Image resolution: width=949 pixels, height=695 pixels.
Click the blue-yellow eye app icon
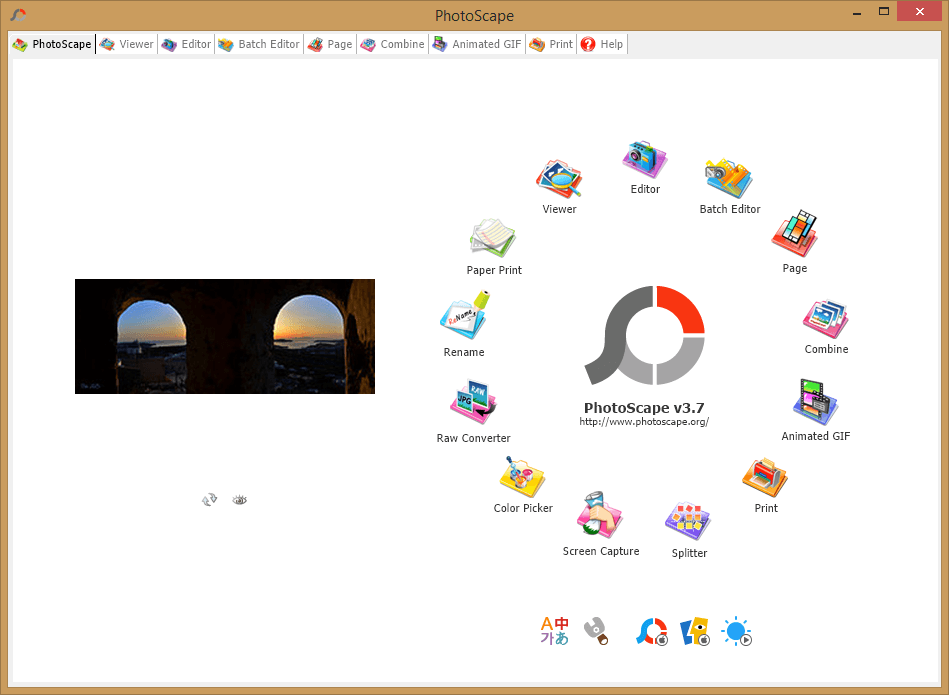[694, 631]
